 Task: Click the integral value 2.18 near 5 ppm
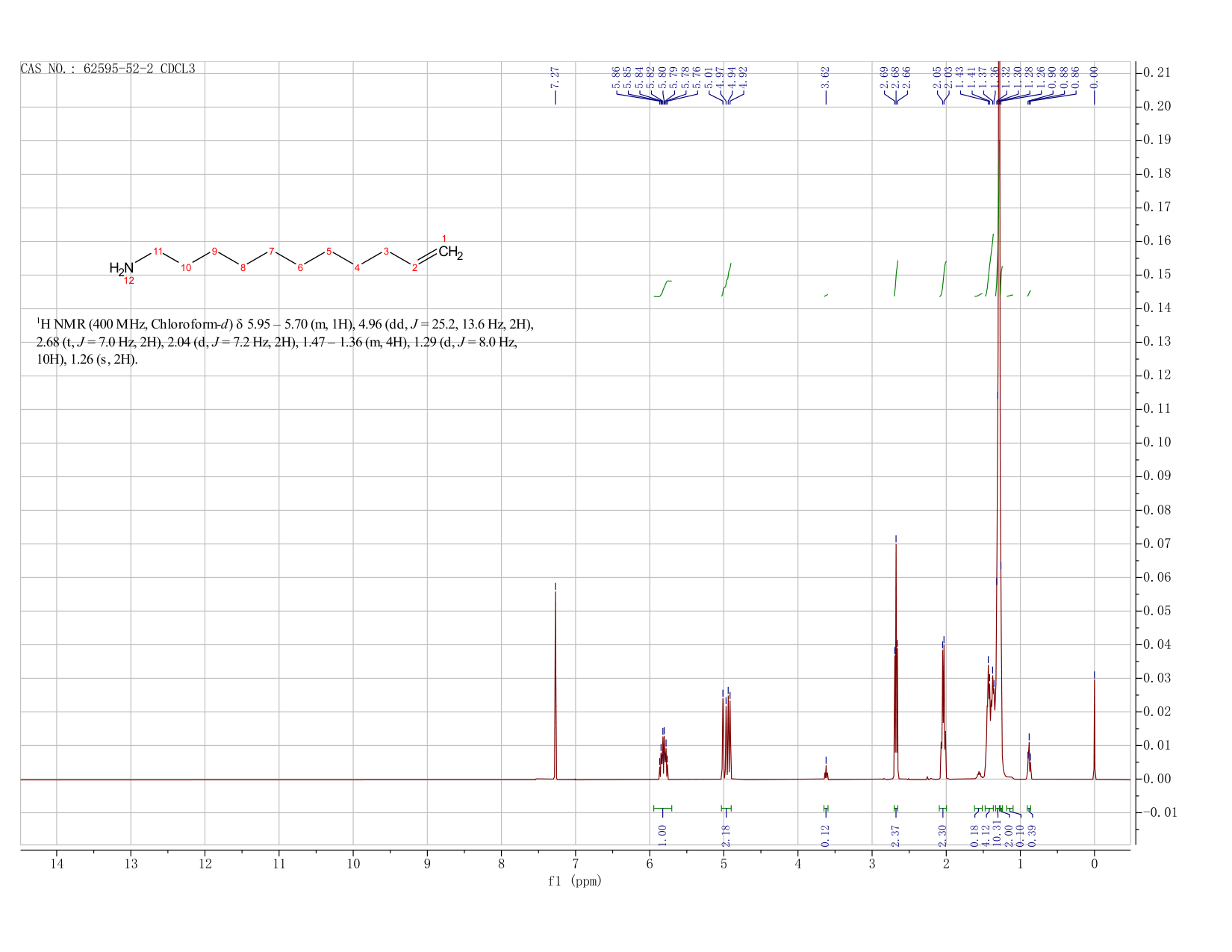pyautogui.click(x=726, y=836)
